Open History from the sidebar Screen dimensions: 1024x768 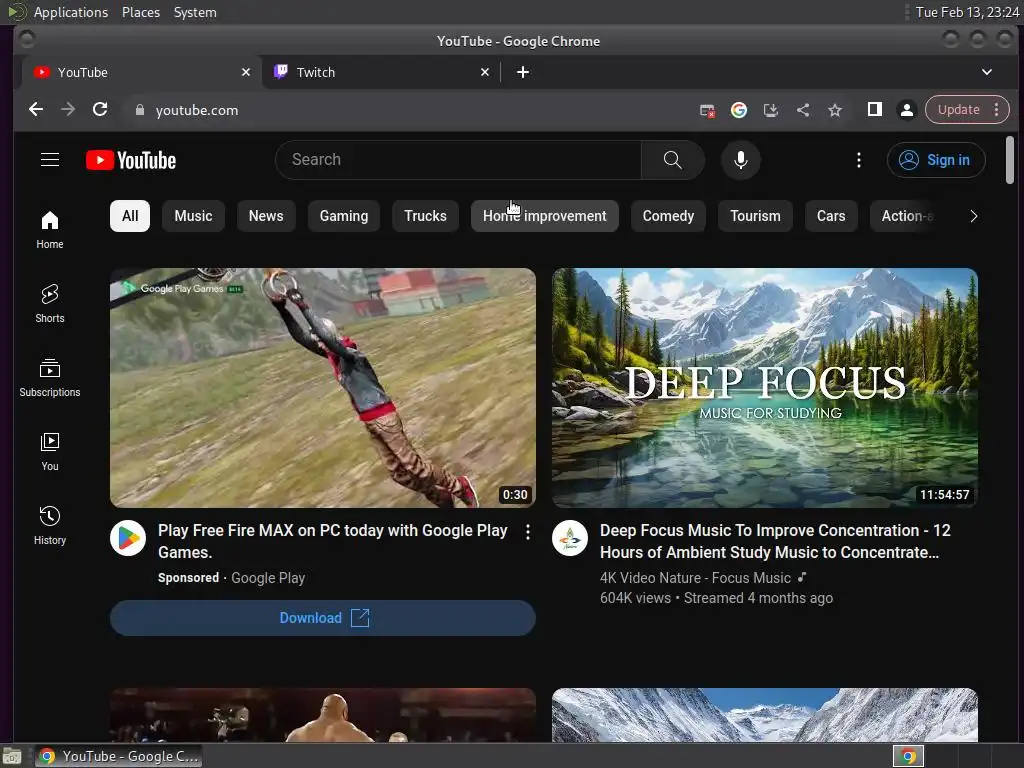50,525
